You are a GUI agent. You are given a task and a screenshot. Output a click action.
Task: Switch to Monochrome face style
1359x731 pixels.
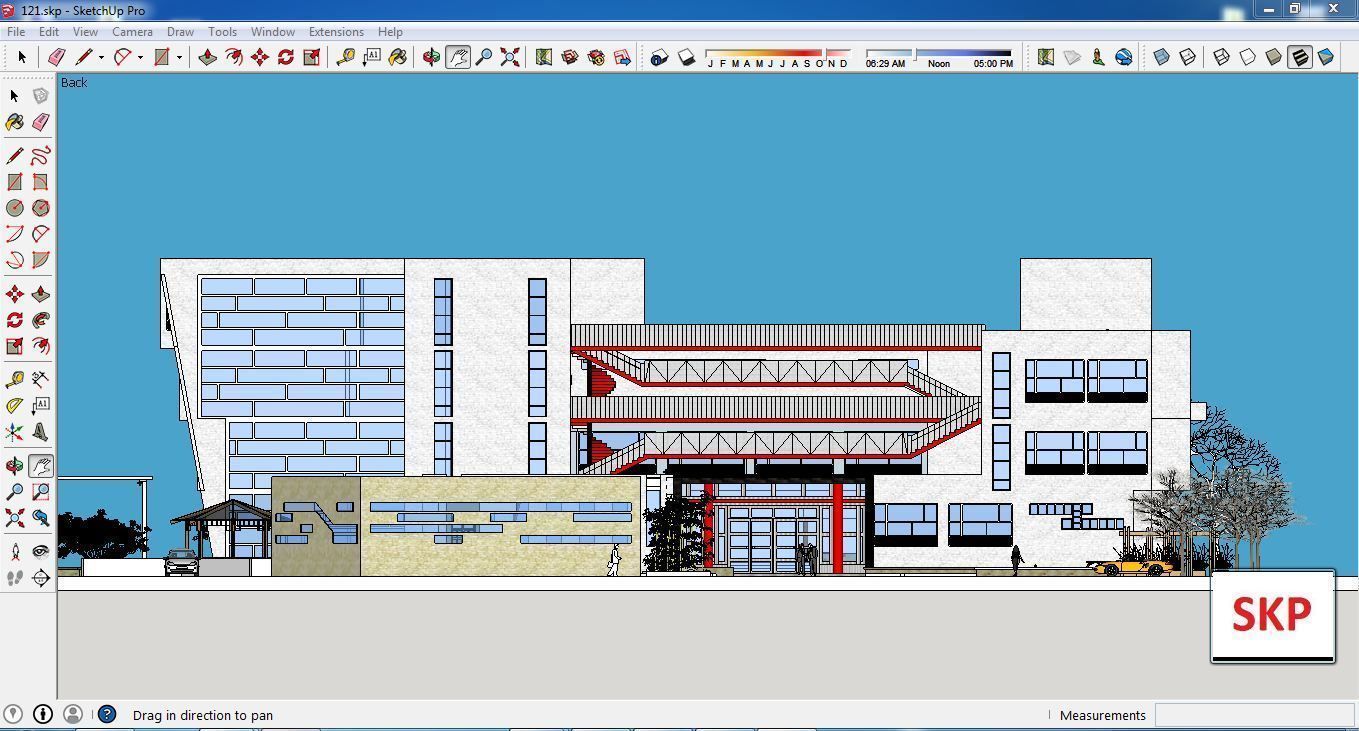[x=1325, y=57]
